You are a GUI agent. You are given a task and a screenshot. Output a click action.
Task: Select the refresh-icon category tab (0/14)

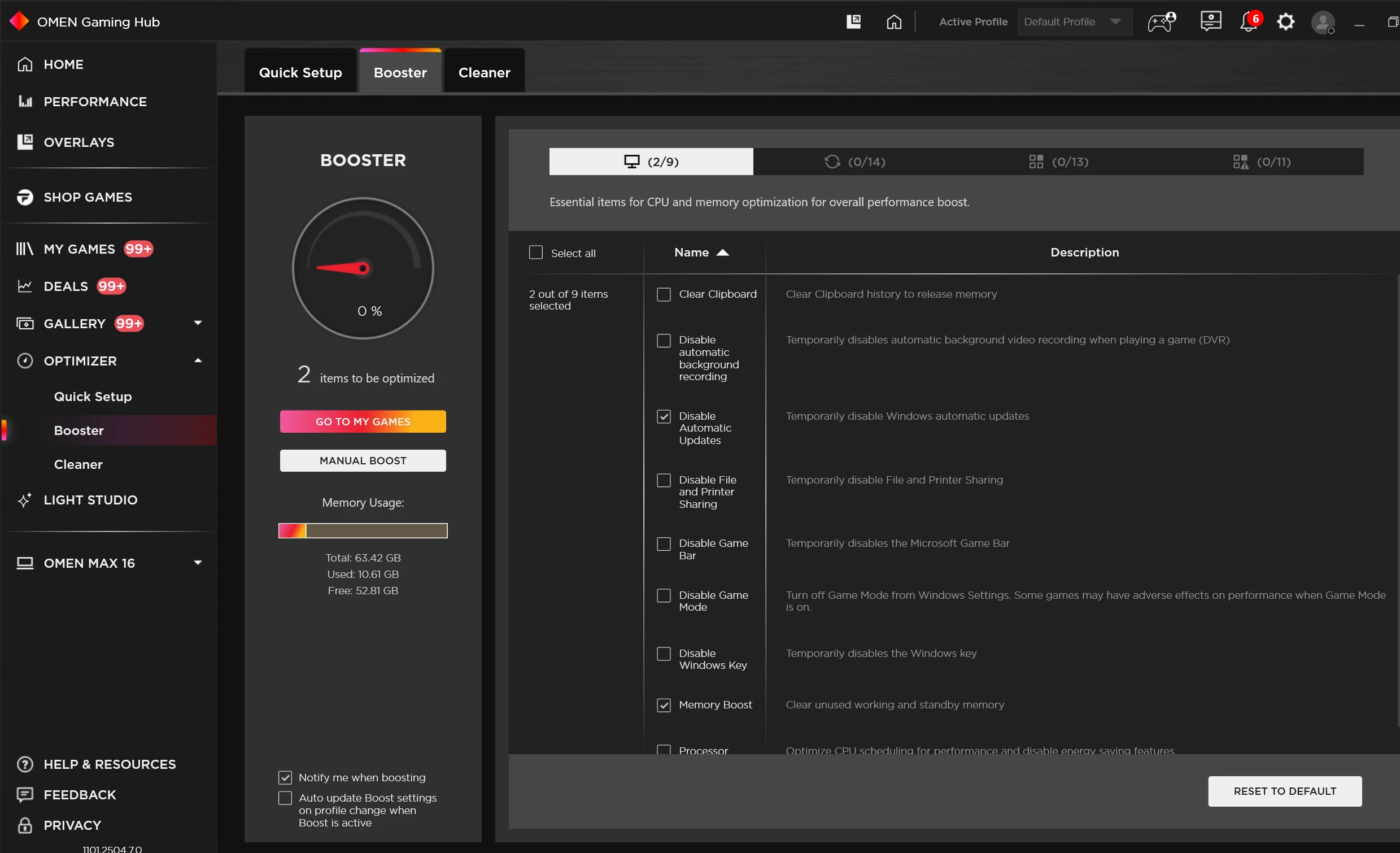[854, 162]
